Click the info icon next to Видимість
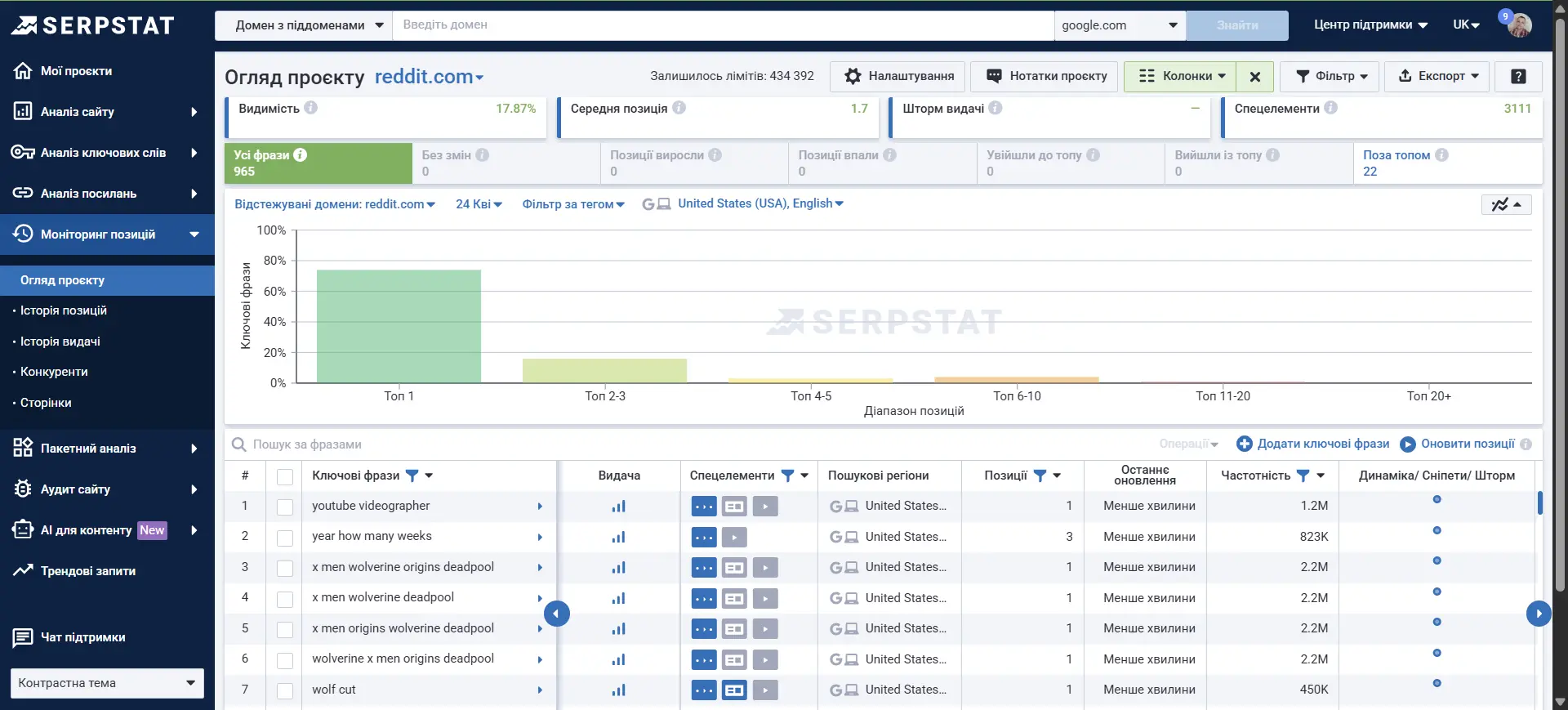Viewport: 1568px width, 710px height. click(311, 108)
